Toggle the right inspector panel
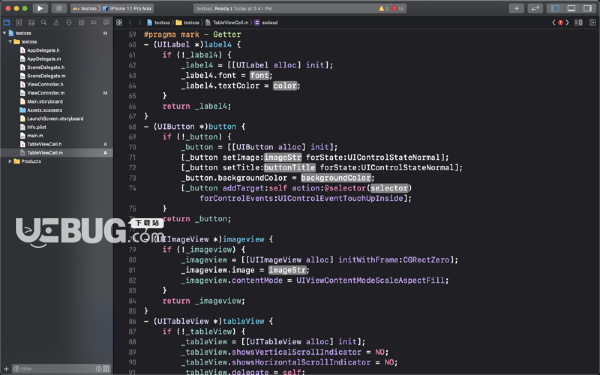 tap(587, 8)
